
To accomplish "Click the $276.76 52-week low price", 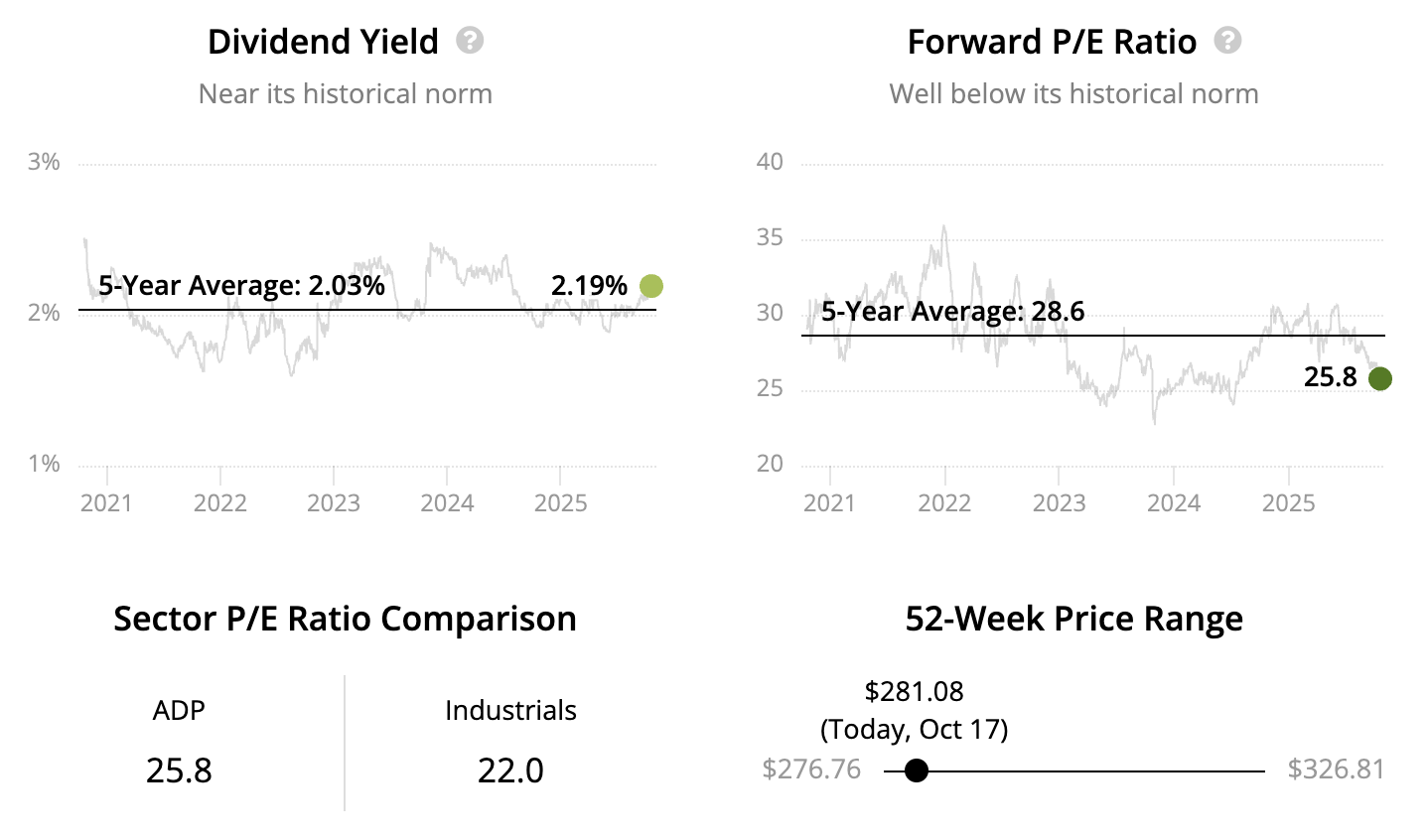I will click(x=811, y=770).
